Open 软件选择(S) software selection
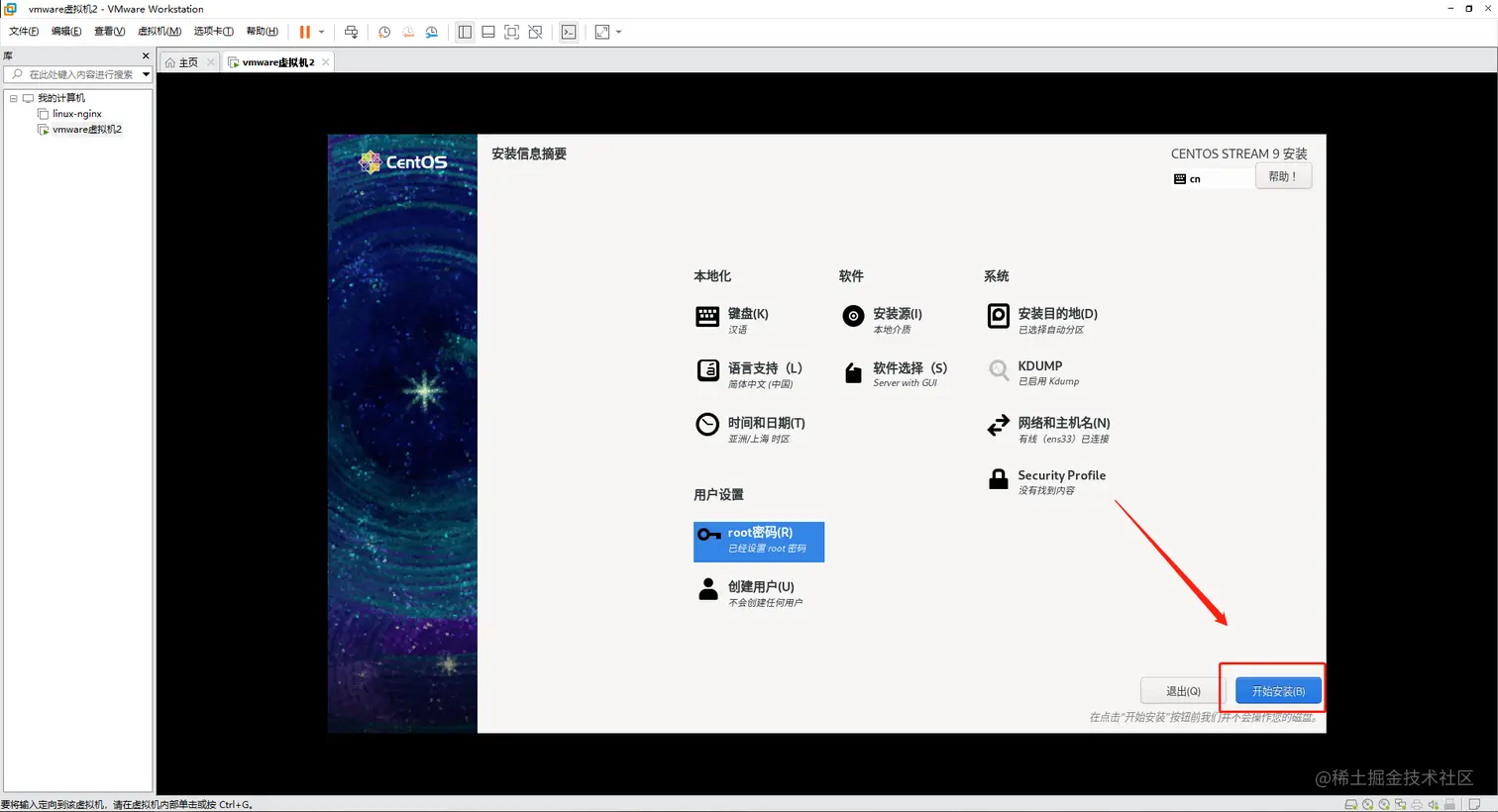Image resolution: width=1498 pixels, height=812 pixels. tap(895, 373)
